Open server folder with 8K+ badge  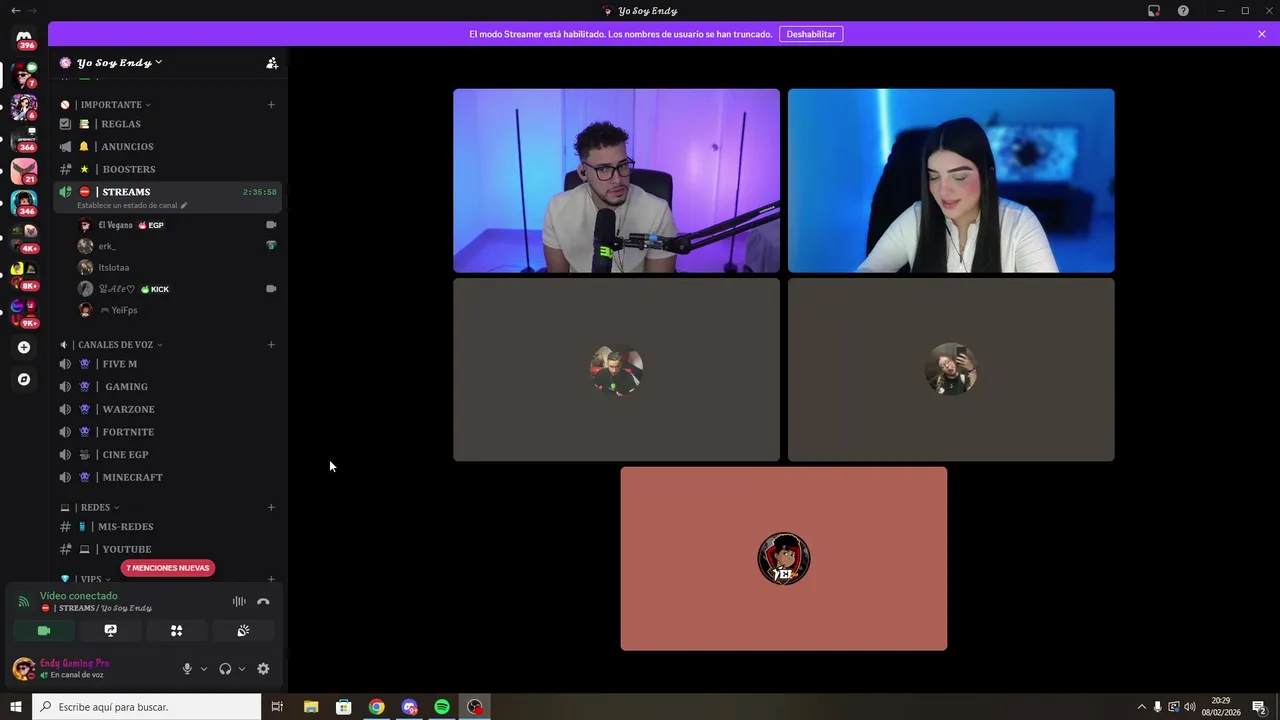(x=24, y=276)
